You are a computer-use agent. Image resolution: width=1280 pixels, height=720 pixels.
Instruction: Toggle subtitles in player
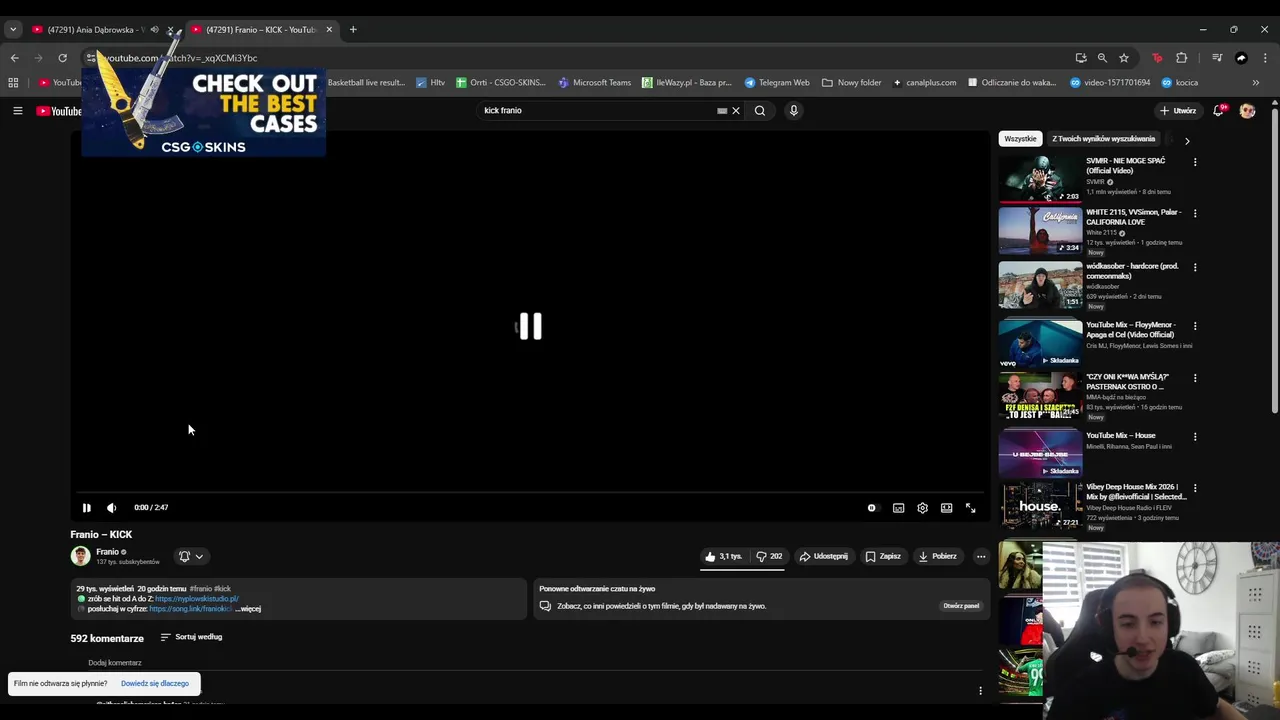coord(898,508)
